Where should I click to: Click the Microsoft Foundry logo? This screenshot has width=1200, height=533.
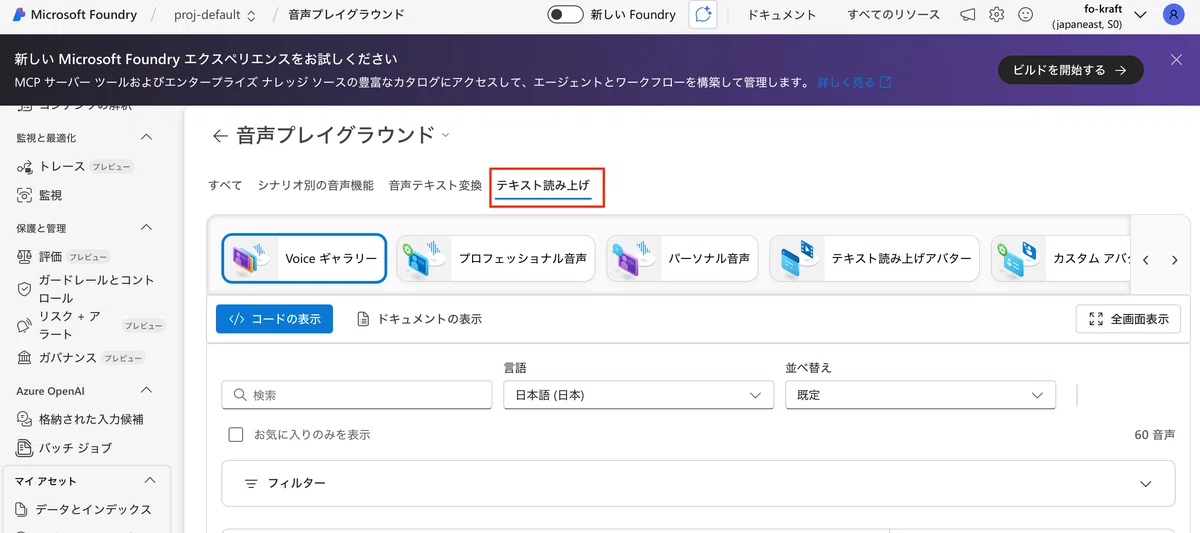click(x=75, y=15)
